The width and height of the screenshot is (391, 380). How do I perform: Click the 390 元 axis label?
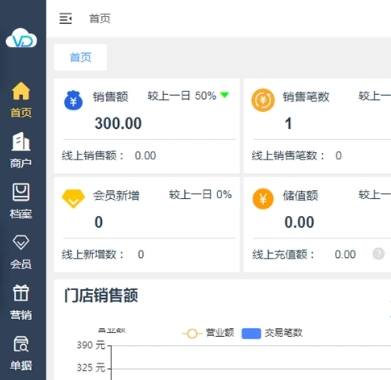click(x=91, y=345)
